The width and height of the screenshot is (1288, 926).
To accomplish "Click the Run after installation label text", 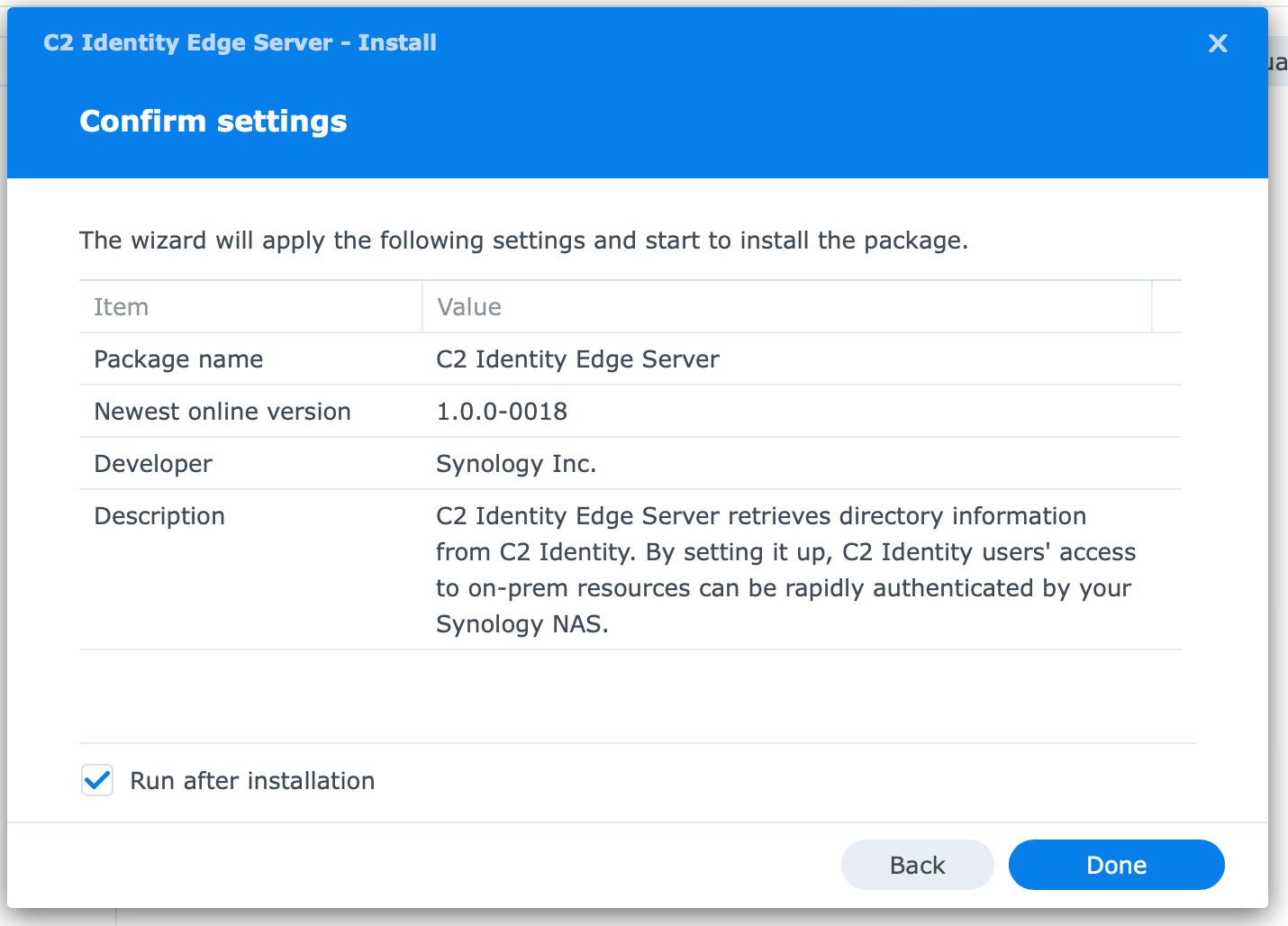I will click(252, 780).
